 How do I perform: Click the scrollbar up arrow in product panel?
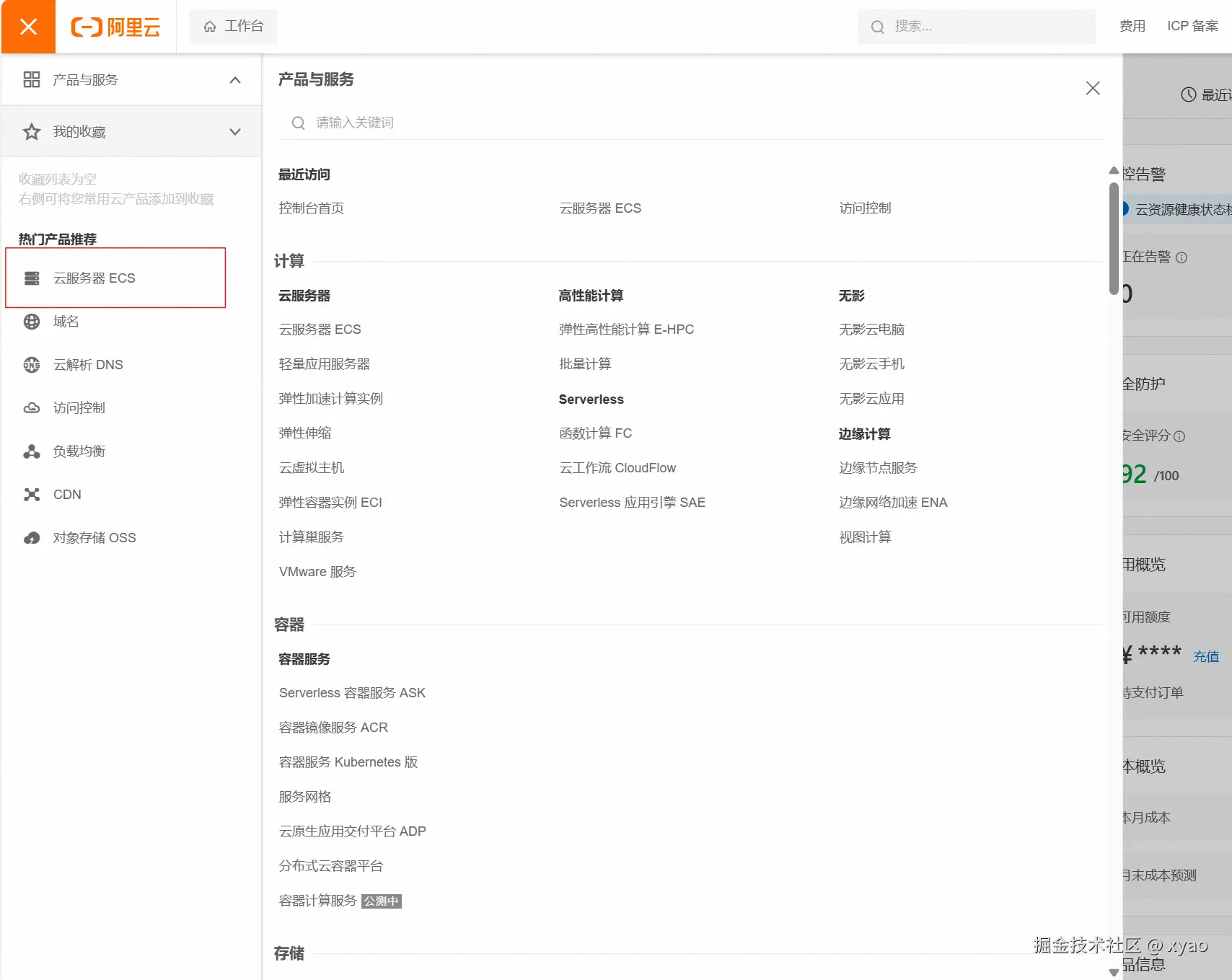(1114, 171)
